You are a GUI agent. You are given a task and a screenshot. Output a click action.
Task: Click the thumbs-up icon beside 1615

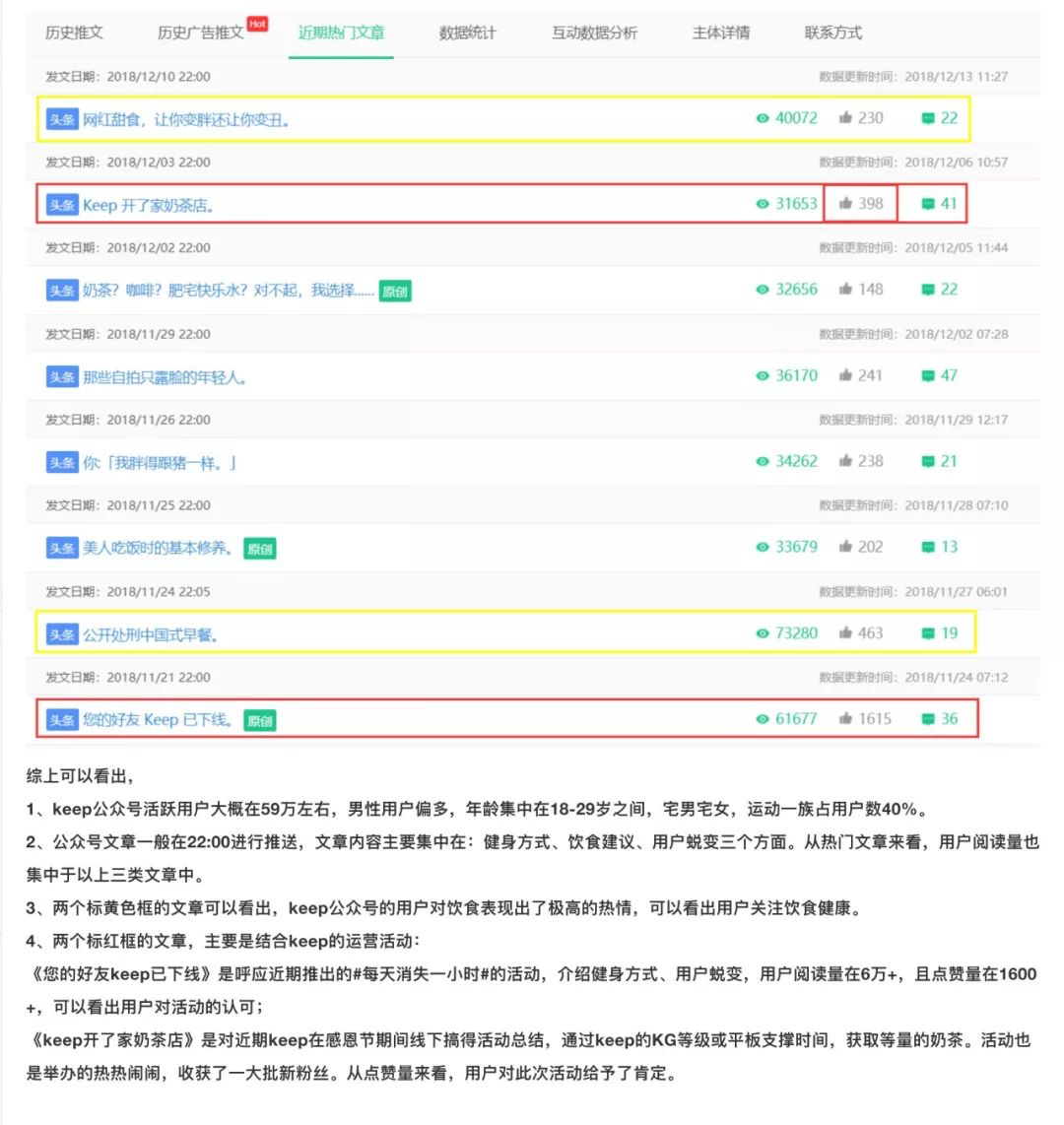pyautogui.click(x=845, y=717)
